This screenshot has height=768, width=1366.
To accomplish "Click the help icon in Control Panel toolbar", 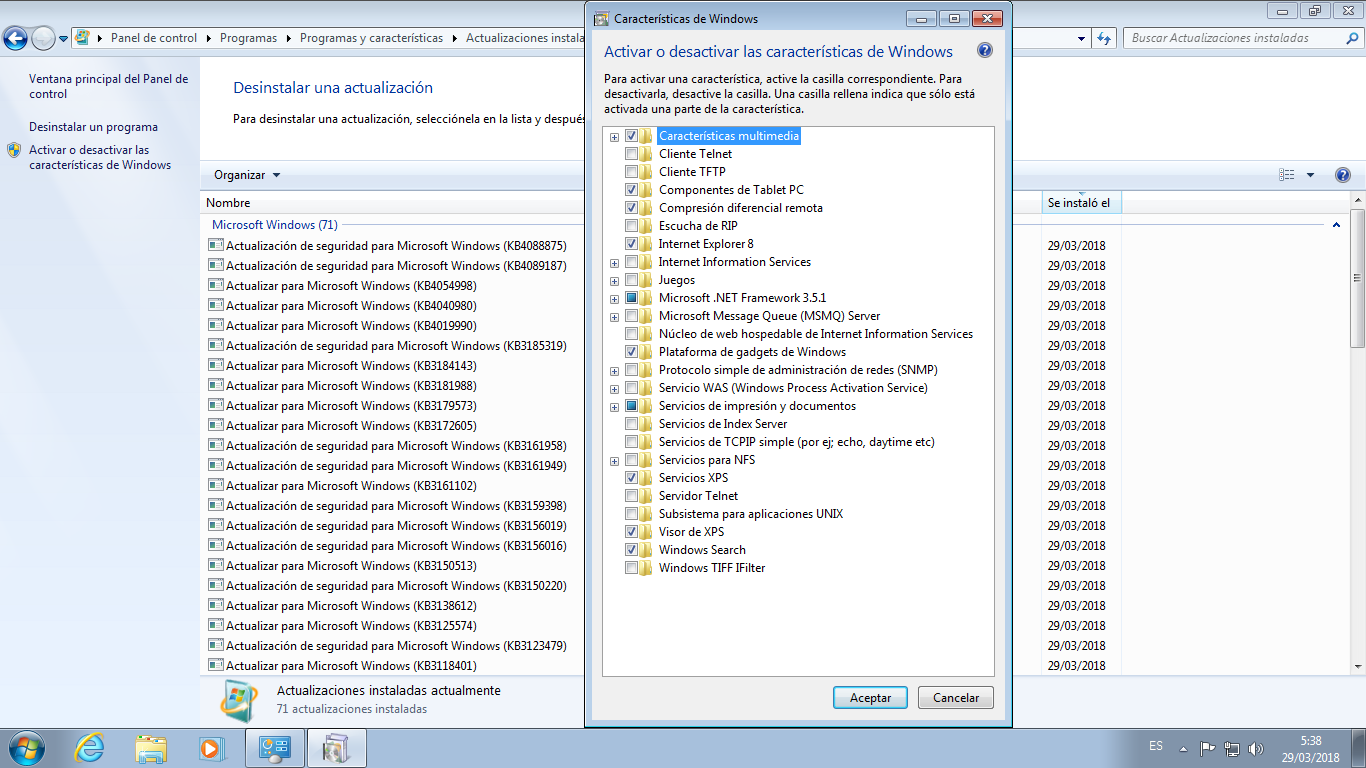I will click(x=1343, y=175).
